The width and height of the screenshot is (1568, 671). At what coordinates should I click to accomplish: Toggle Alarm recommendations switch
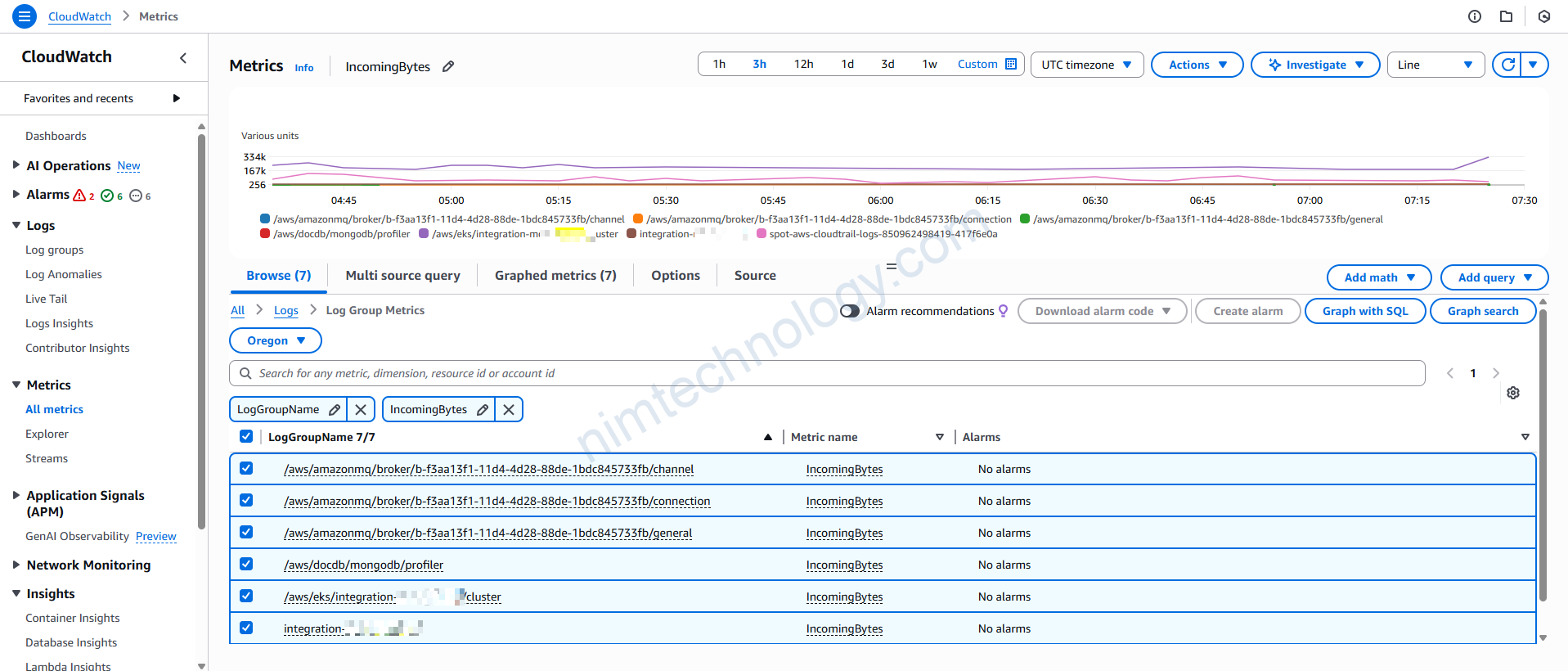point(850,311)
